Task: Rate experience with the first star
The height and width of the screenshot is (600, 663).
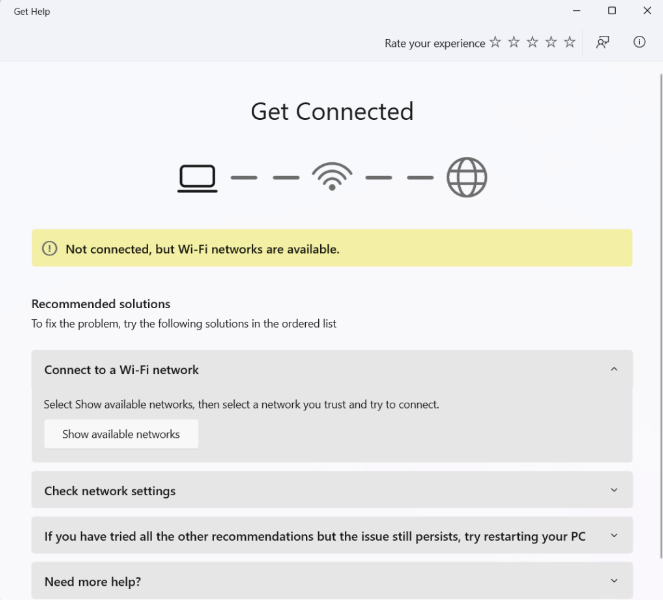Action: (495, 42)
